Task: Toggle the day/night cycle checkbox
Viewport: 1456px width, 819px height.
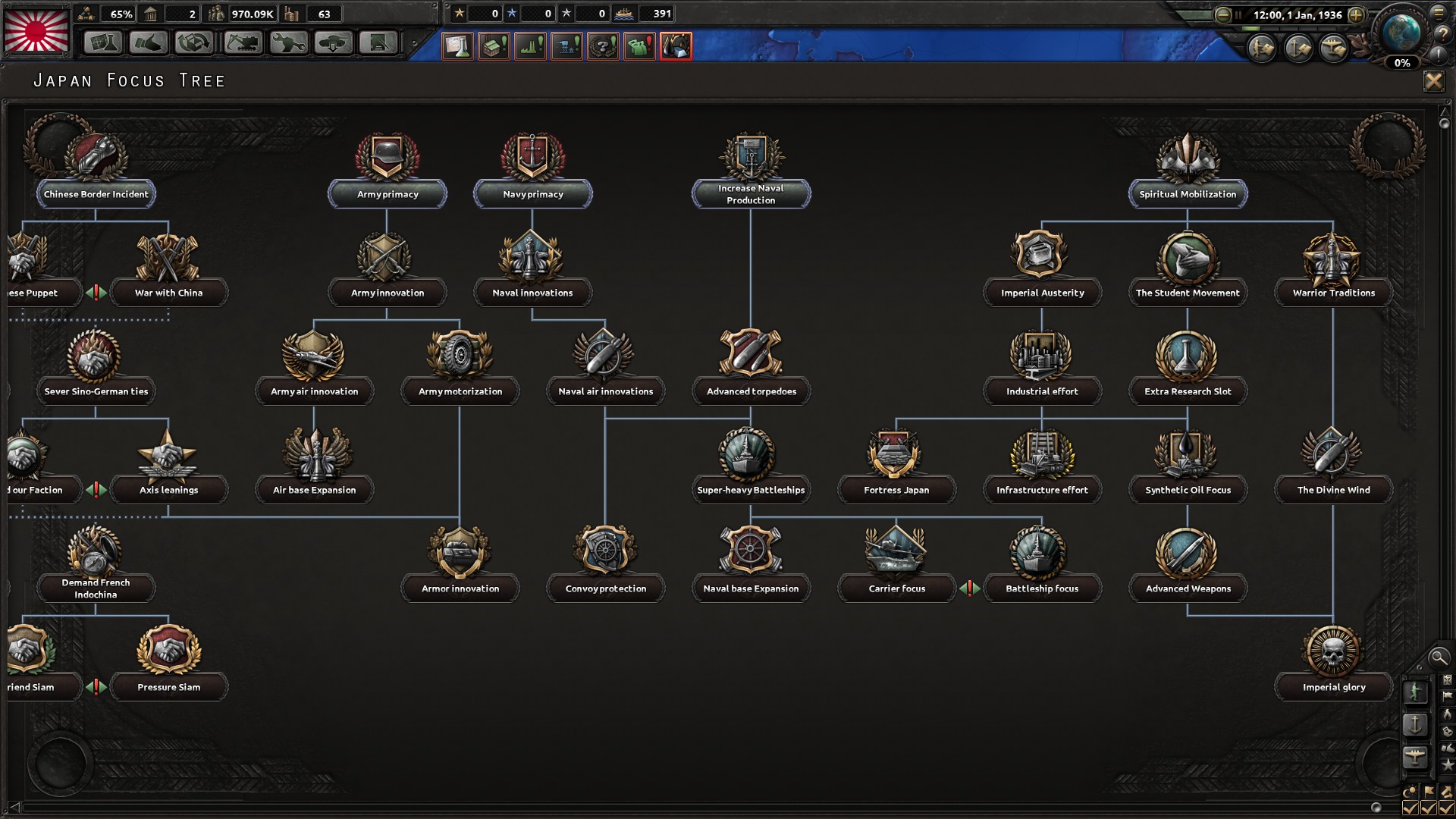Action: click(x=1410, y=808)
